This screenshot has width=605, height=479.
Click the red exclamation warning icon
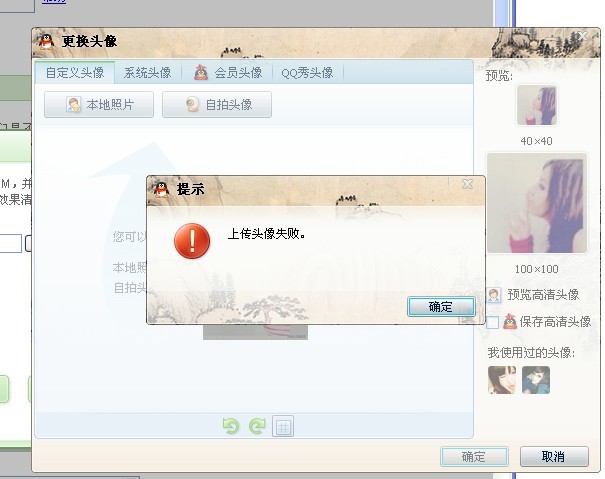coord(192,241)
